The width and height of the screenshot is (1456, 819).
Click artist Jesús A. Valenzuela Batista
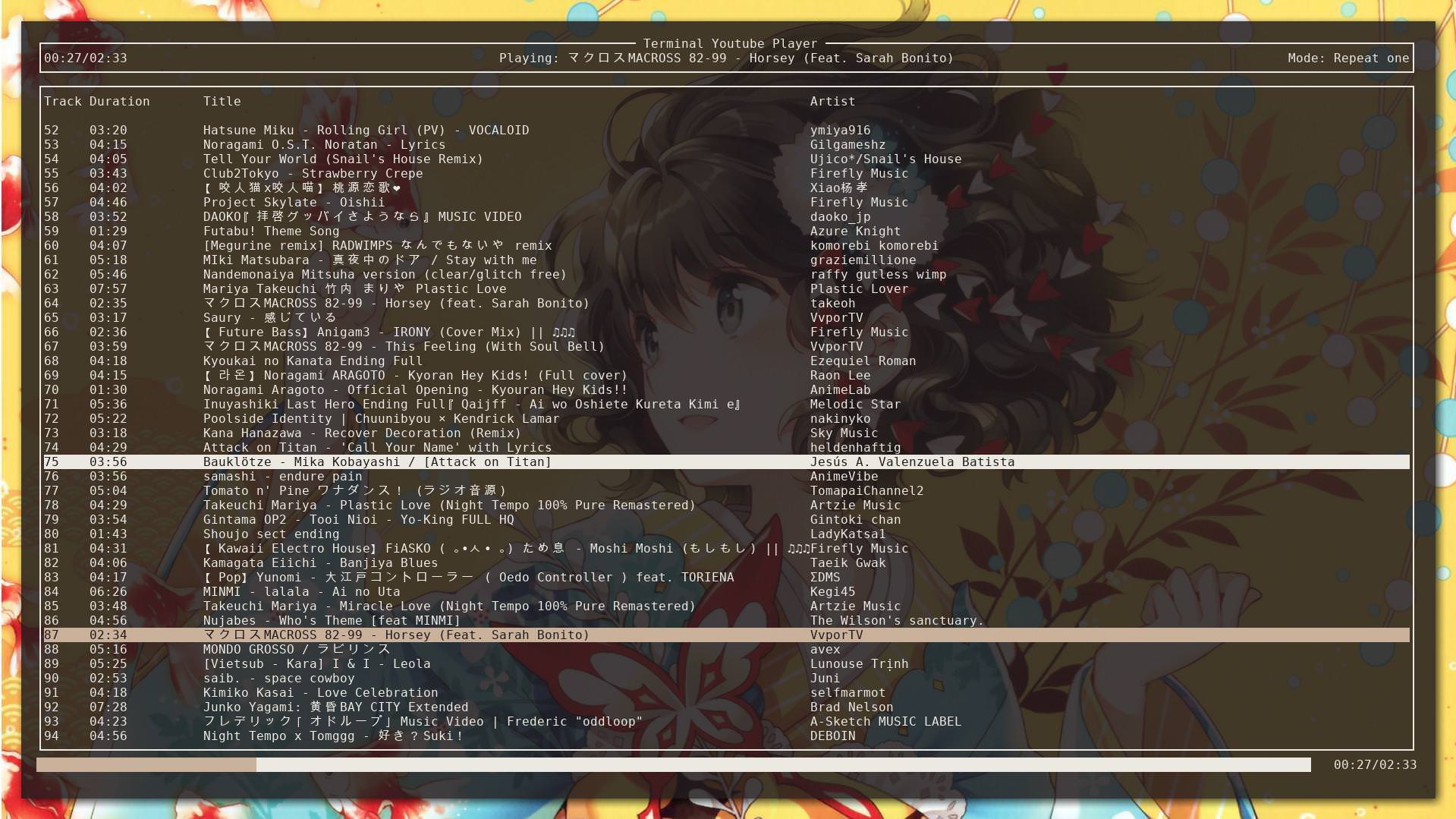[911, 462]
